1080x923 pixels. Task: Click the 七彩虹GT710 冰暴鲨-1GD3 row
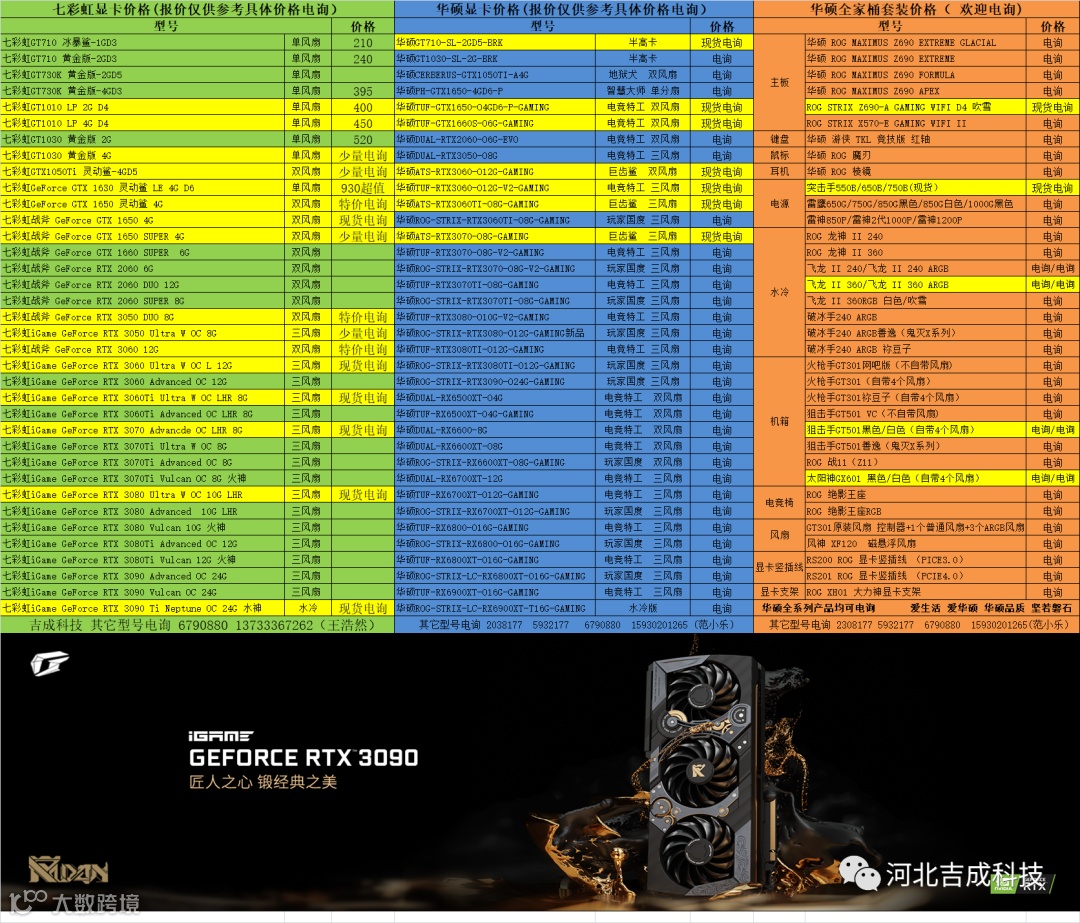[x=197, y=42]
